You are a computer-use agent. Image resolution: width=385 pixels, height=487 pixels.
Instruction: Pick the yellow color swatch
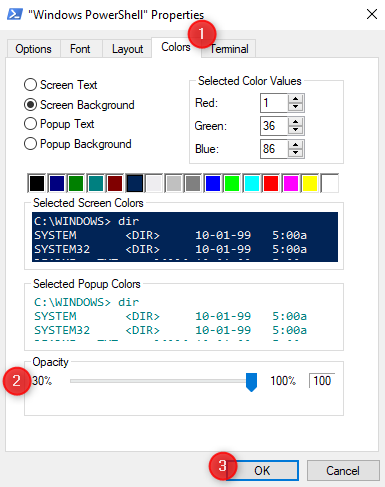click(x=310, y=183)
